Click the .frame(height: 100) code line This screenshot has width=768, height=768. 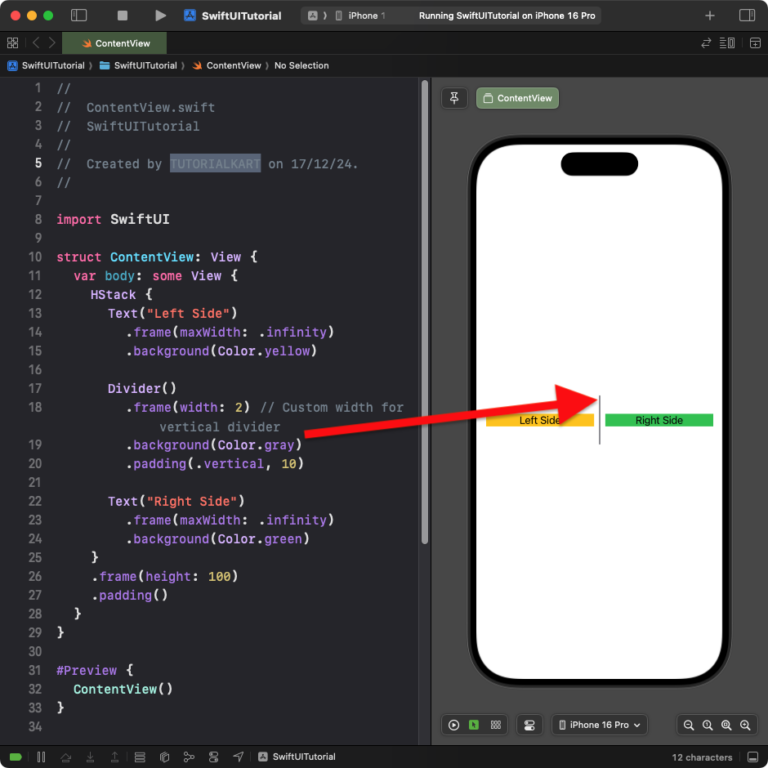165,576
